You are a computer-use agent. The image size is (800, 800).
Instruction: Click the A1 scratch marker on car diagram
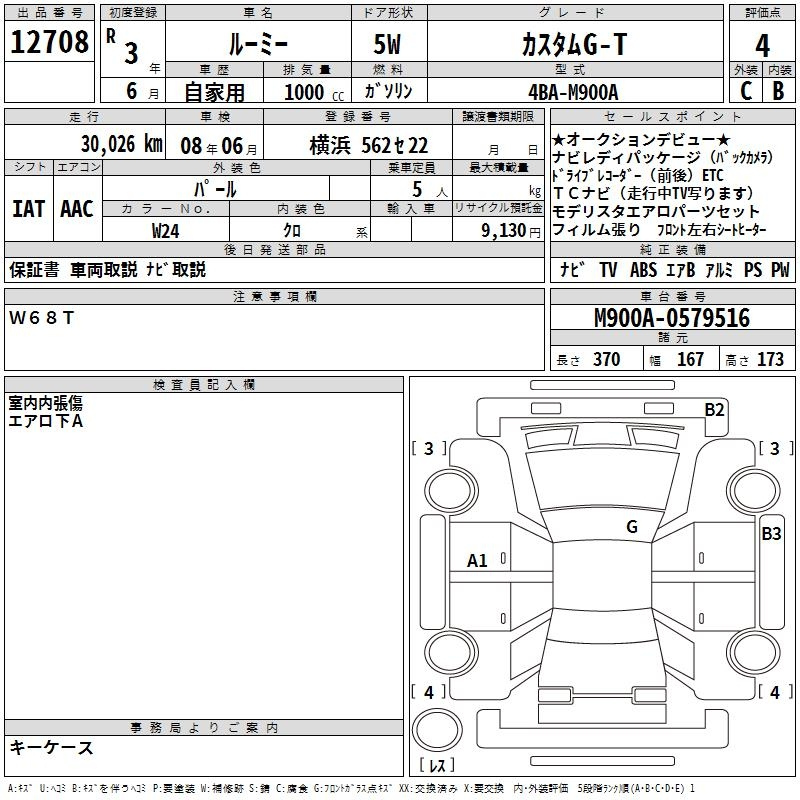[478, 561]
